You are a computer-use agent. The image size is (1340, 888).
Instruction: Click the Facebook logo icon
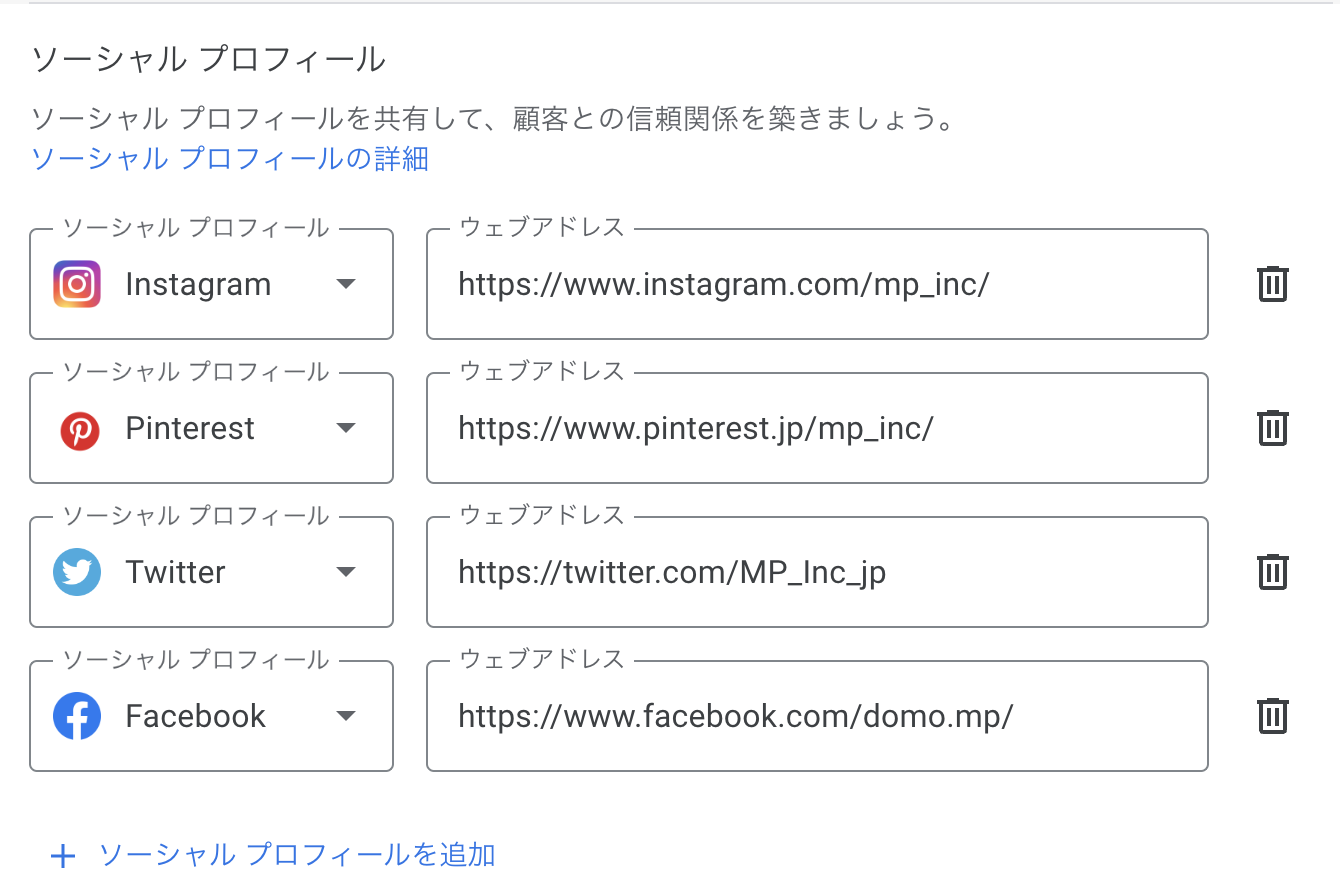coord(77,717)
